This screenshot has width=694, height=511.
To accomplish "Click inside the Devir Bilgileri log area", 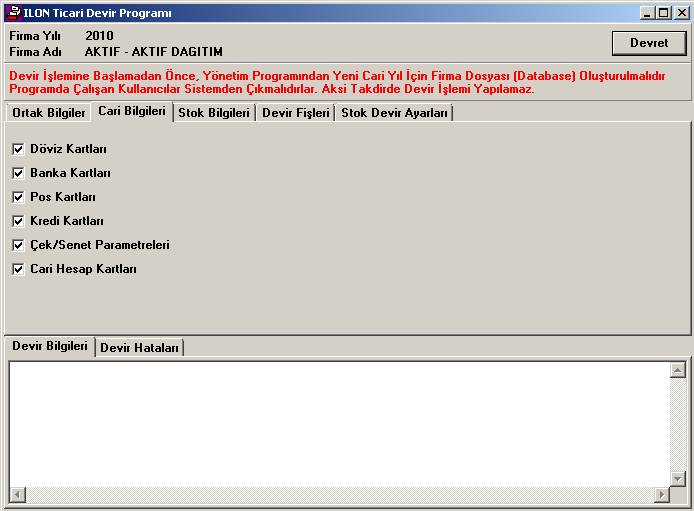I will pyautogui.click(x=339, y=424).
